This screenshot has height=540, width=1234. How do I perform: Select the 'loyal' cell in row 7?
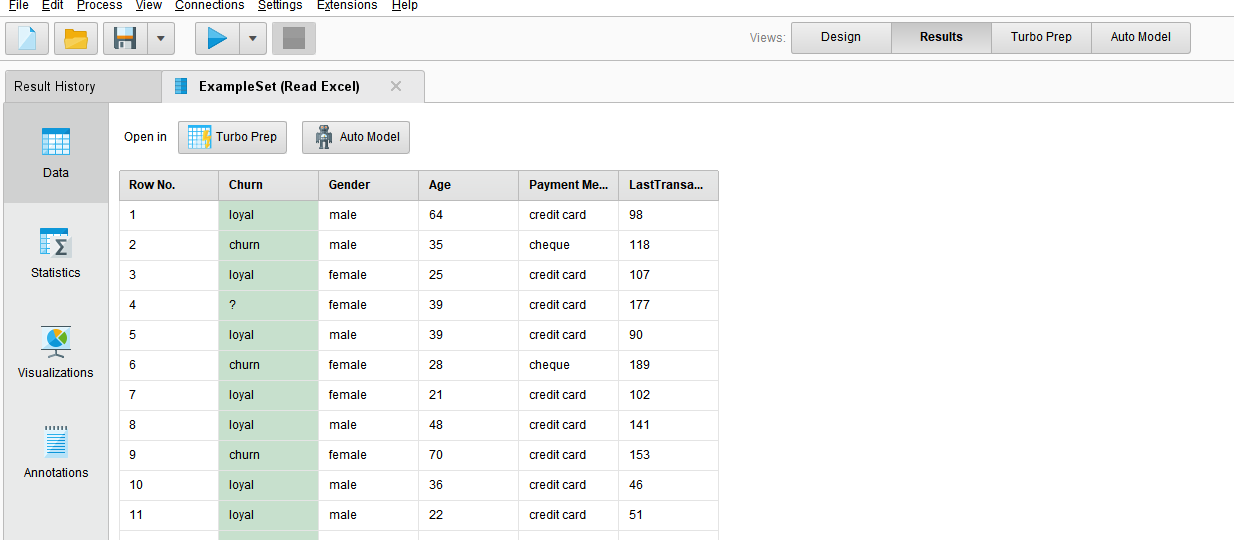pyautogui.click(x=269, y=395)
